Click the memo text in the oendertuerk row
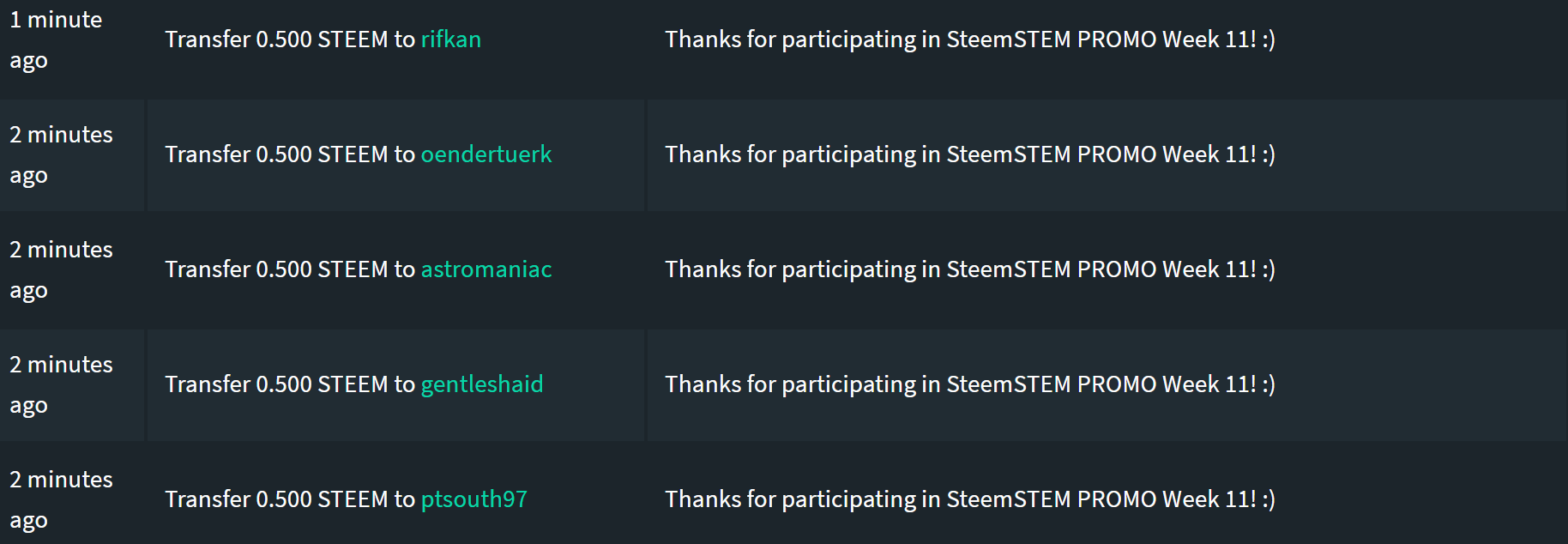The image size is (1568, 544). point(969,154)
